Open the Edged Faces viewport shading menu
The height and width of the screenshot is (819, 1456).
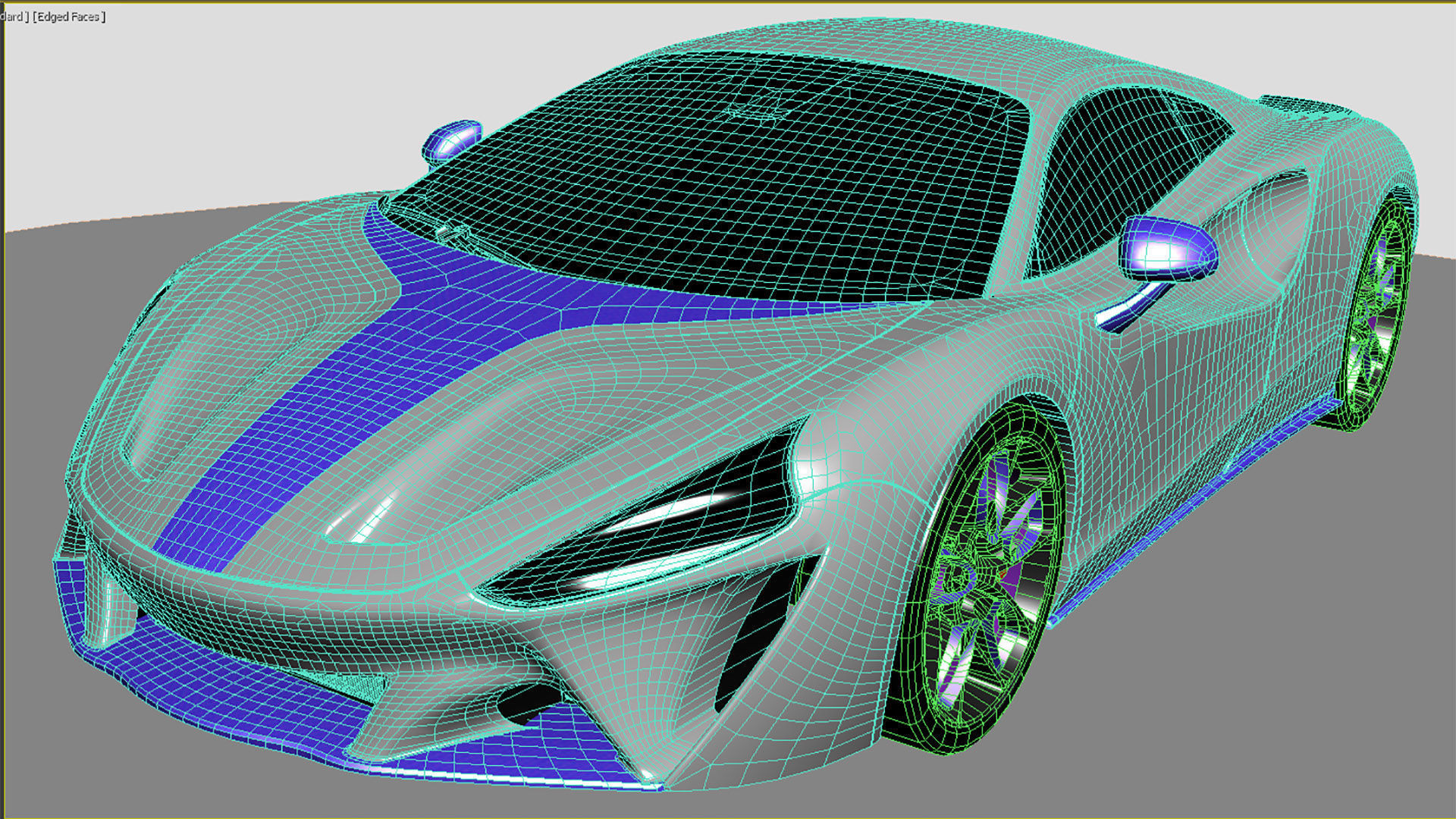click(69, 17)
